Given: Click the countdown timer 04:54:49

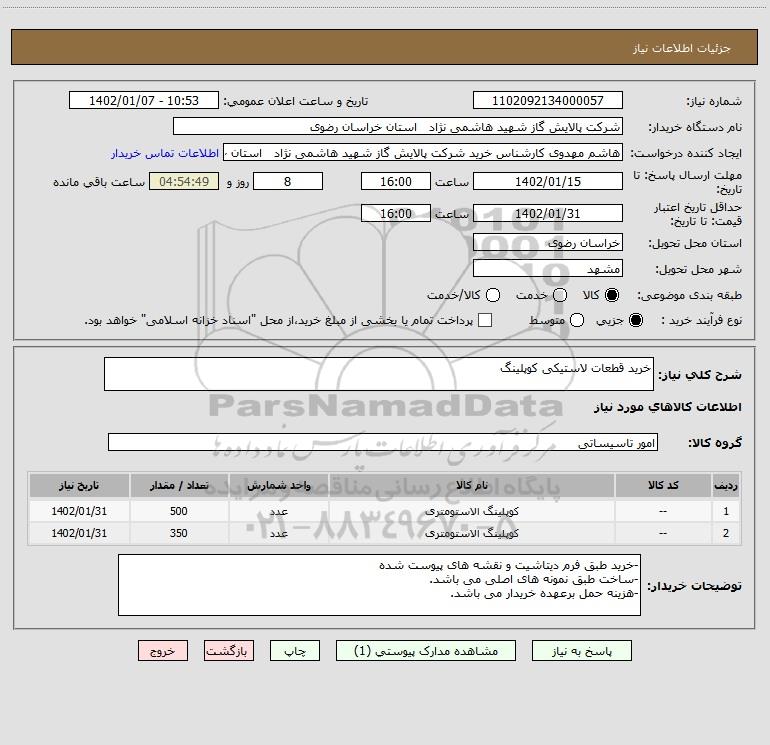Looking at the screenshot, I should pos(184,181).
